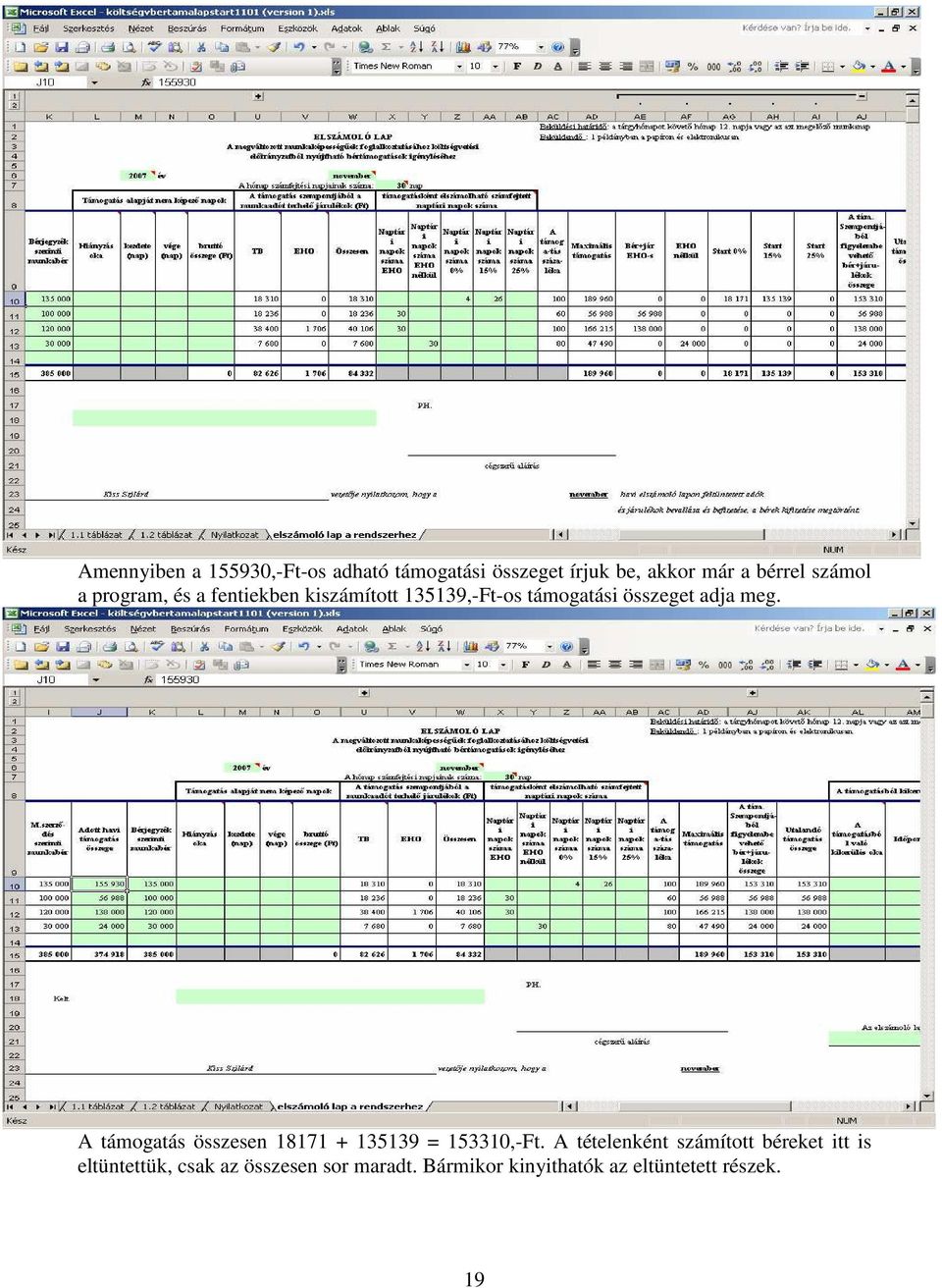Select cell '155 930' in lower Excel window
This screenshot has width=942, height=1288.
(x=98, y=884)
